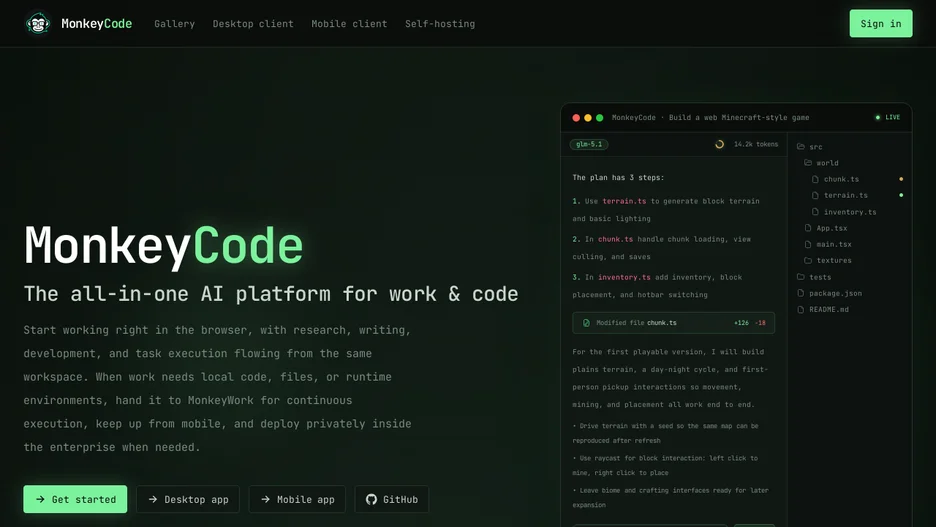936x527 pixels.
Task: Click the Get started button
Action: 75,499
